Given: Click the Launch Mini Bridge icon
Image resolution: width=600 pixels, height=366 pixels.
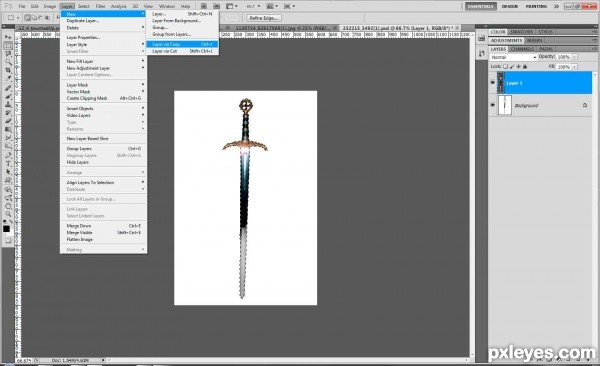Looking at the screenshot, I should 216,6.
